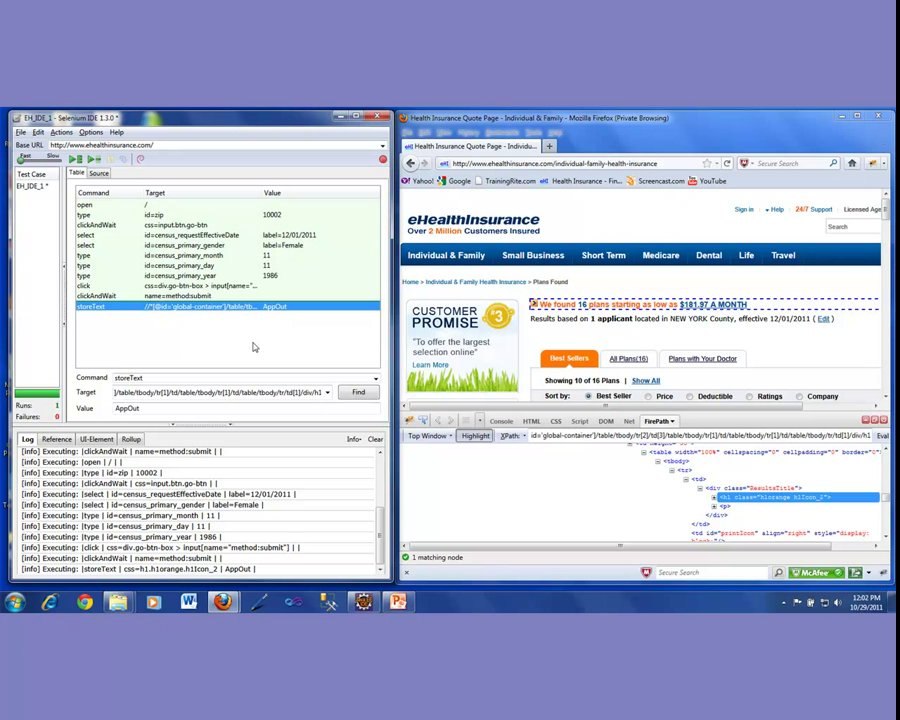Click Show All link
900x720 pixels.
pos(646,381)
